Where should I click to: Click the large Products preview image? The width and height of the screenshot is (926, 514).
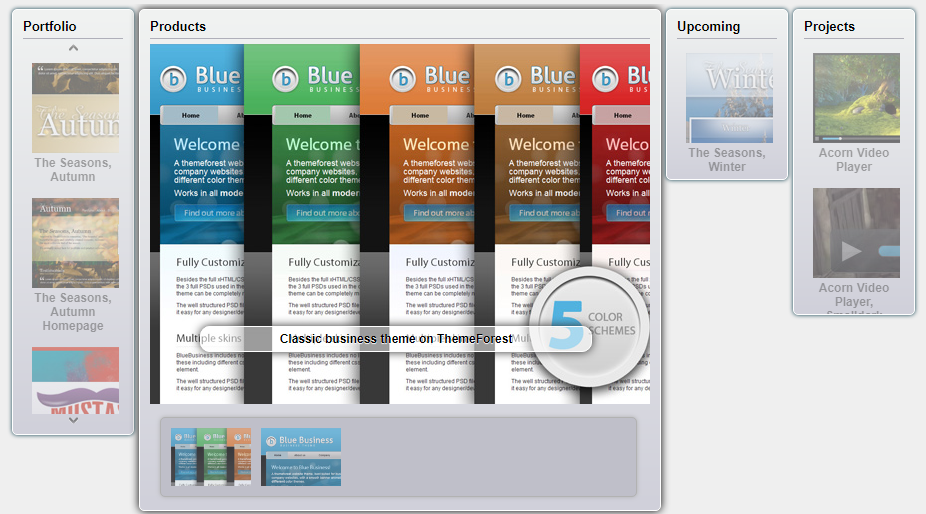coord(400,224)
